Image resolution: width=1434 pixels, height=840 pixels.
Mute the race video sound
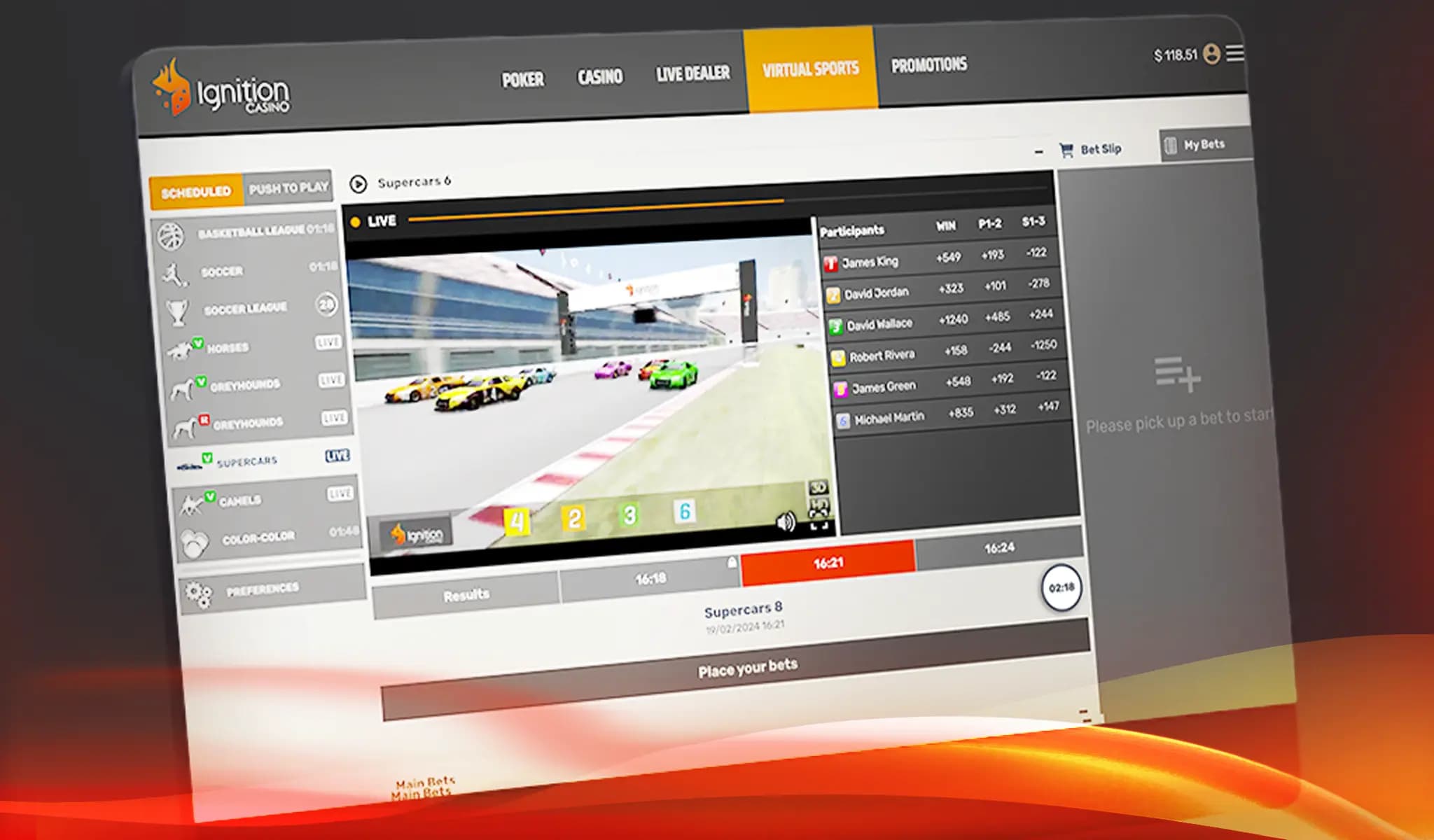[x=786, y=521]
